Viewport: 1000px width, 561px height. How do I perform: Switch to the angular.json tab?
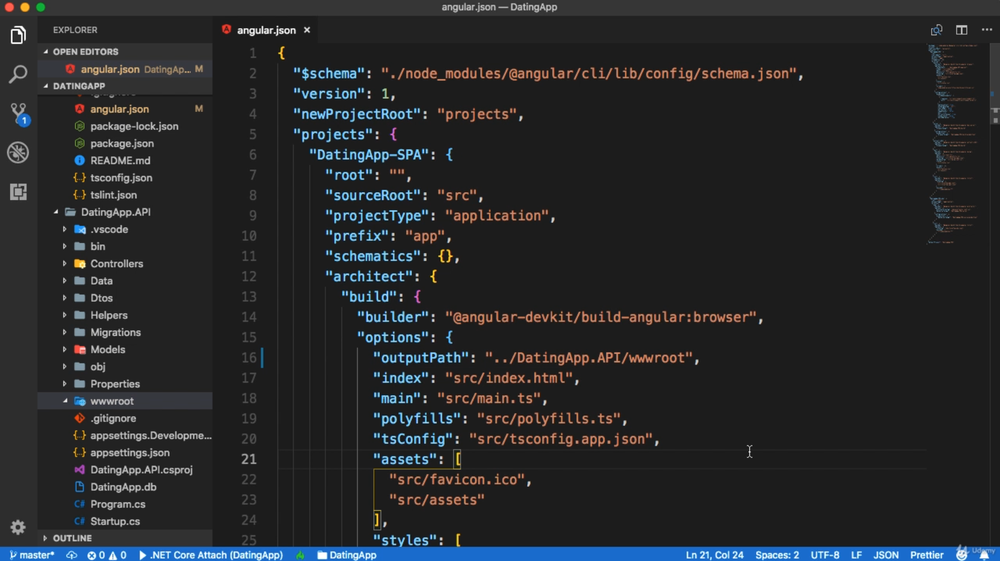(266, 30)
